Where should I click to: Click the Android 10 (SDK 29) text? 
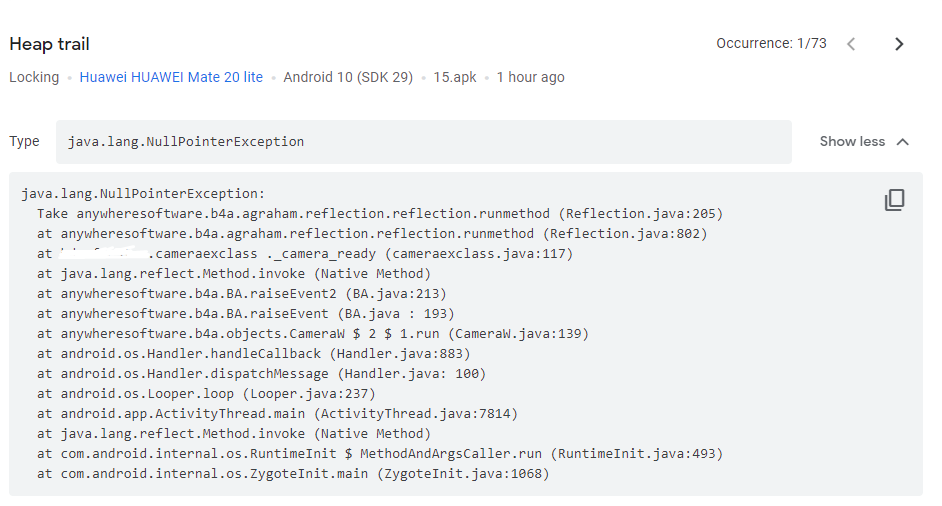point(348,77)
